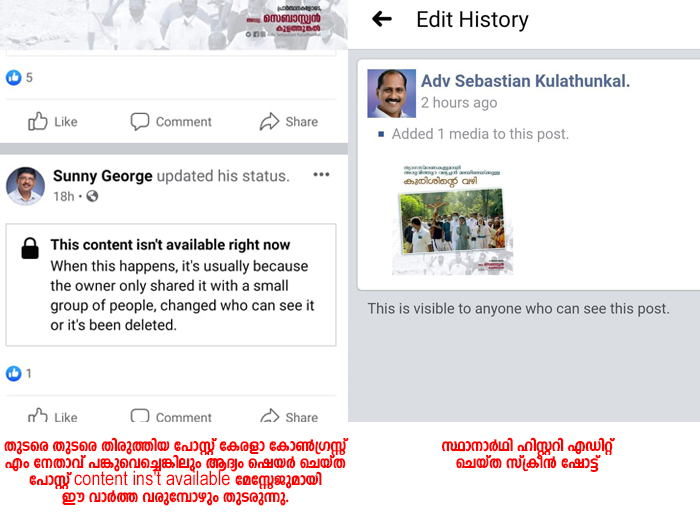Open Adv Sebastian Kulathunkal's profile photo
Image resolution: width=700 pixels, height=528 pixels.
pyautogui.click(x=392, y=93)
